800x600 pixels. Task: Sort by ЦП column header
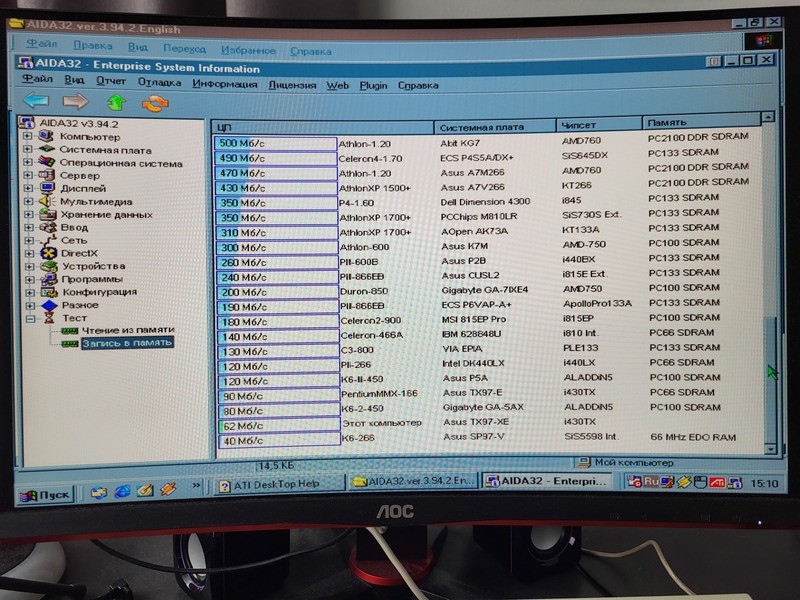pyautogui.click(x=322, y=127)
